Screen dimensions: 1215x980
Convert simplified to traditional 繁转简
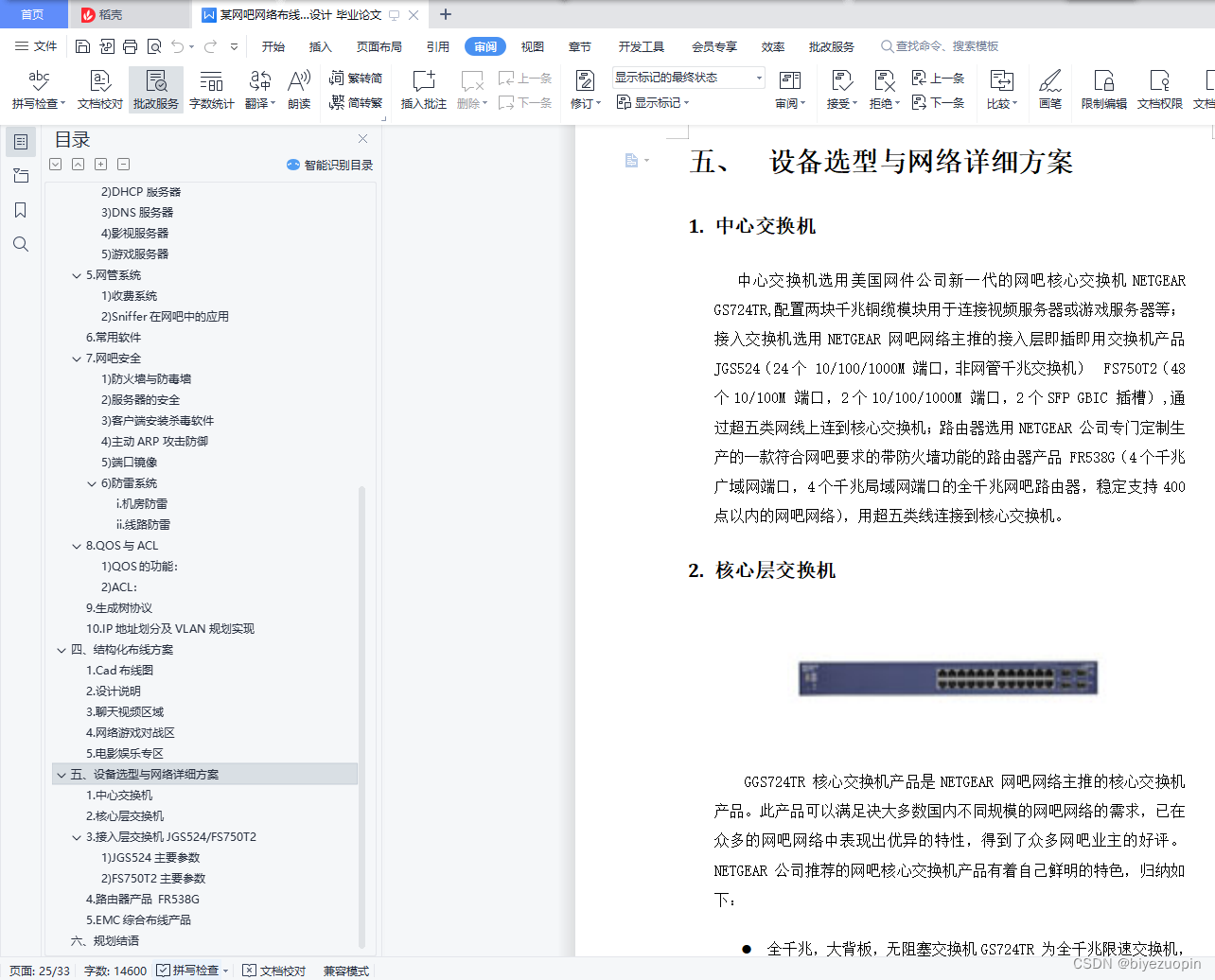pyautogui.click(x=356, y=79)
